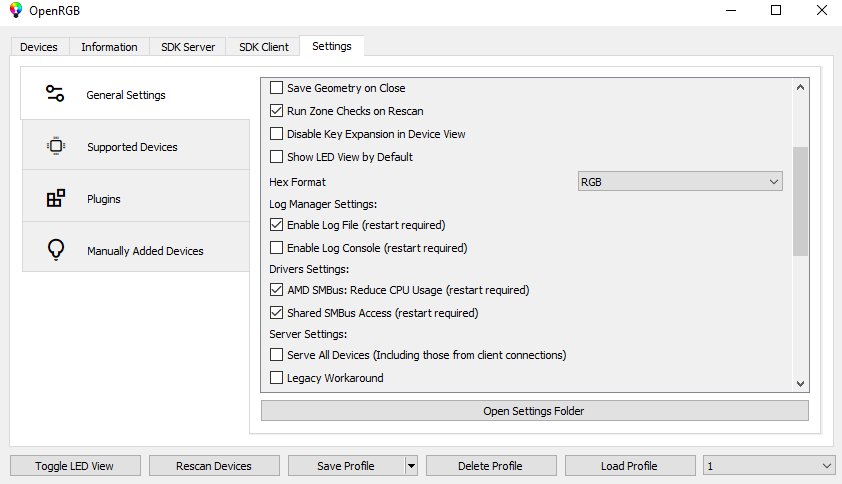Screen dimensions: 842x484
Task: Click the Server Settings heading
Action: 308,334
